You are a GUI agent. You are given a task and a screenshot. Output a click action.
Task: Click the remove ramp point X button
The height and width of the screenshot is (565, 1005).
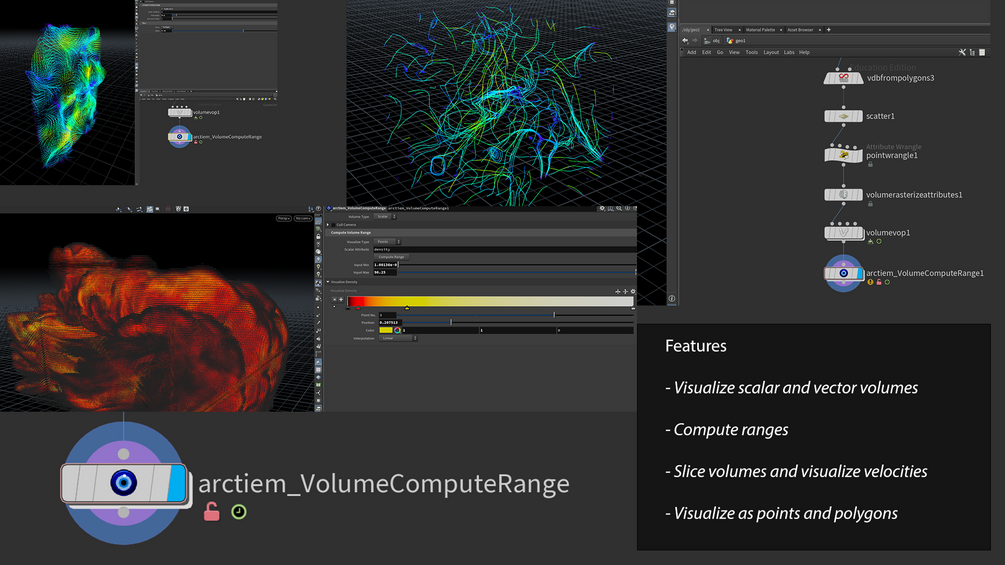click(x=334, y=299)
